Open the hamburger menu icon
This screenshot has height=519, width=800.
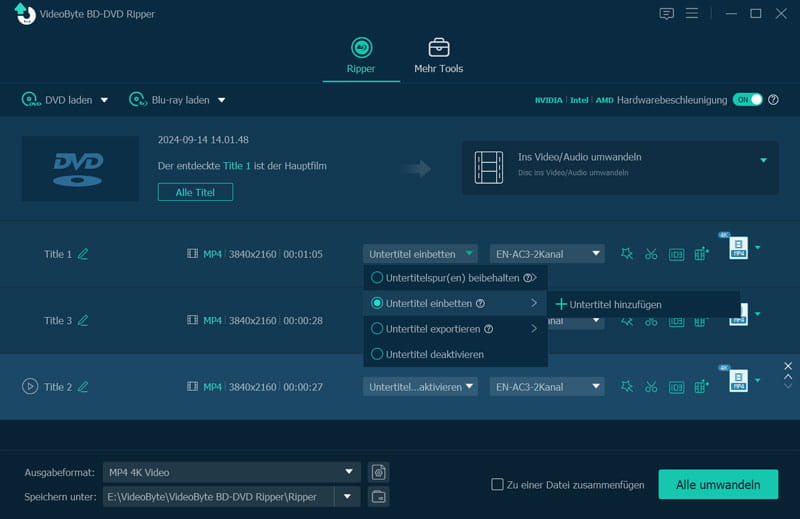click(692, 13)
